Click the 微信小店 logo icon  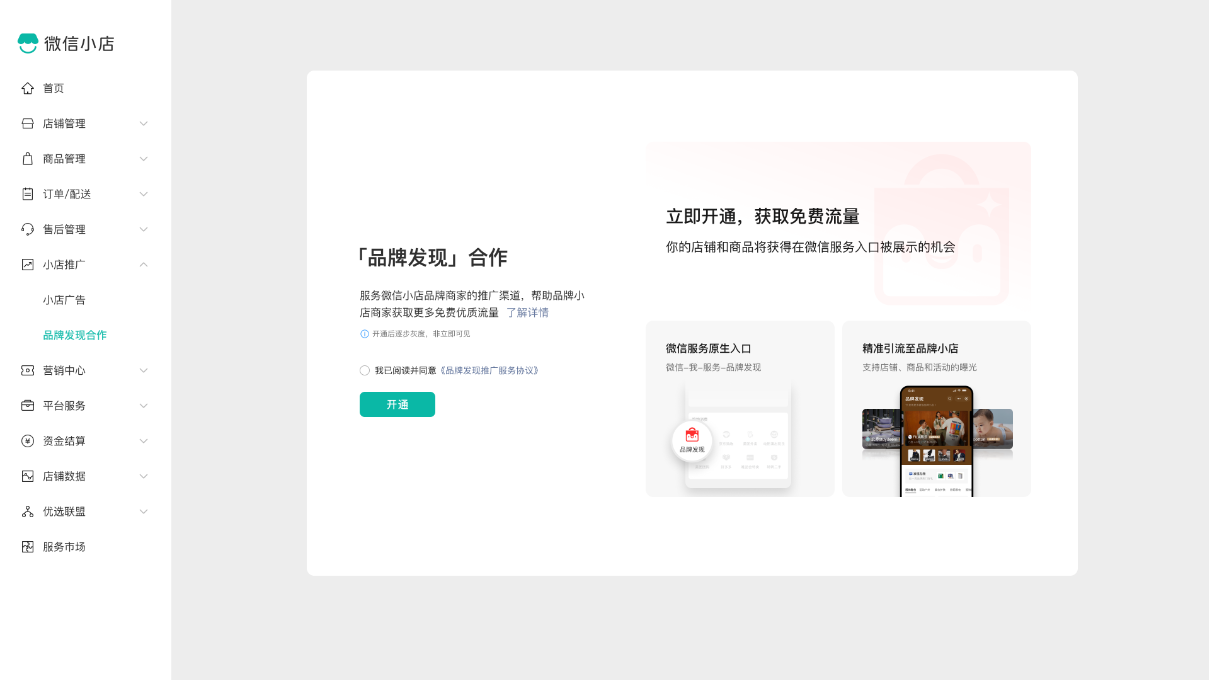(x=28, y=43)
